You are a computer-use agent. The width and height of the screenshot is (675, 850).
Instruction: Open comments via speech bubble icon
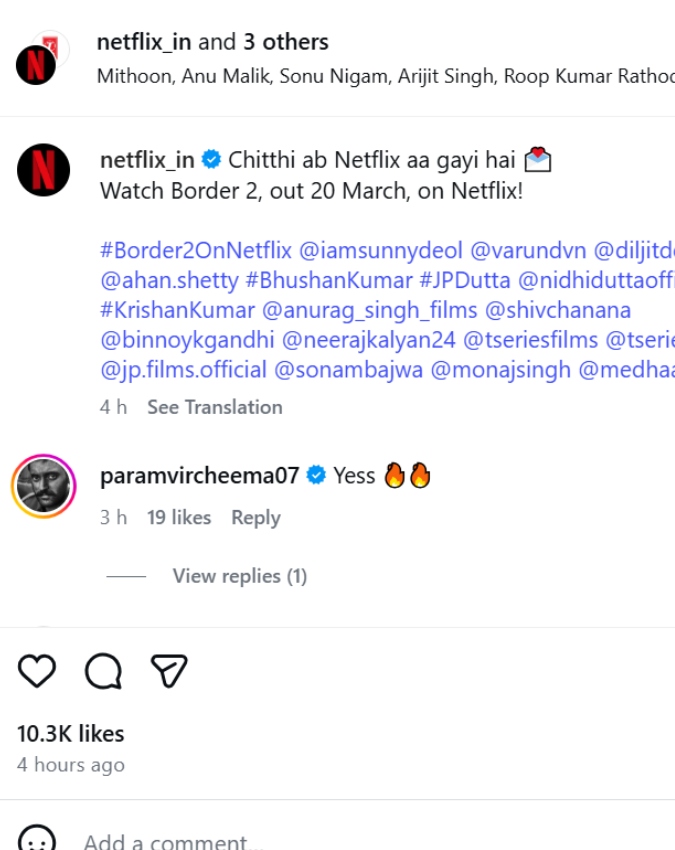pos(103,672)
